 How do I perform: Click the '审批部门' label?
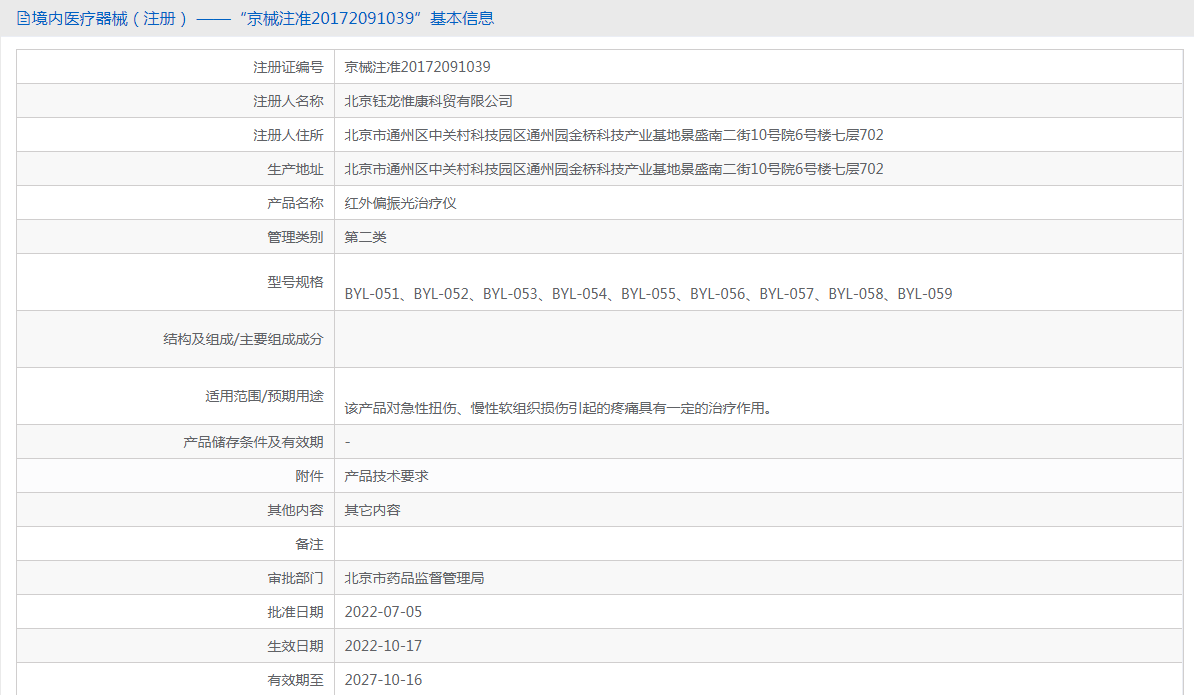295,578
